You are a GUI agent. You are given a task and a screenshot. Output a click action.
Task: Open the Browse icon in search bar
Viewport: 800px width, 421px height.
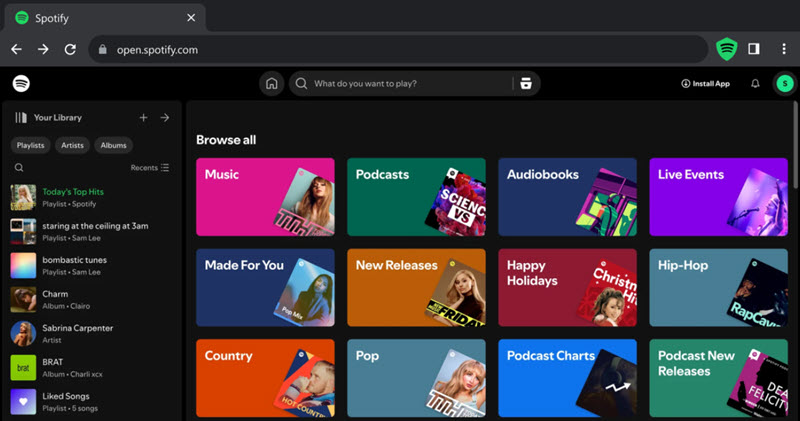tap(526, 84)
